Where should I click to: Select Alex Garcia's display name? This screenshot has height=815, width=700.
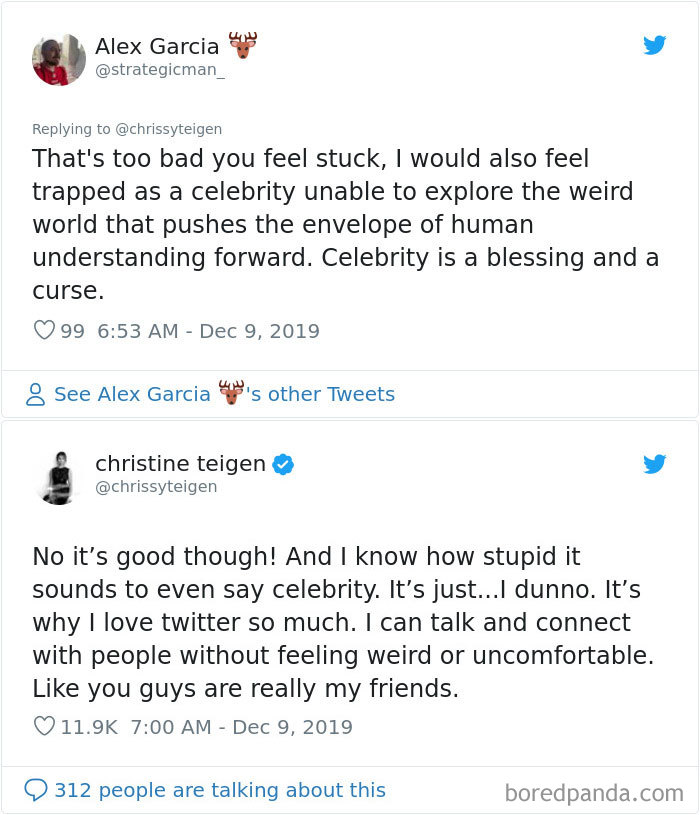pyautogui.click(x=160, y=44)
